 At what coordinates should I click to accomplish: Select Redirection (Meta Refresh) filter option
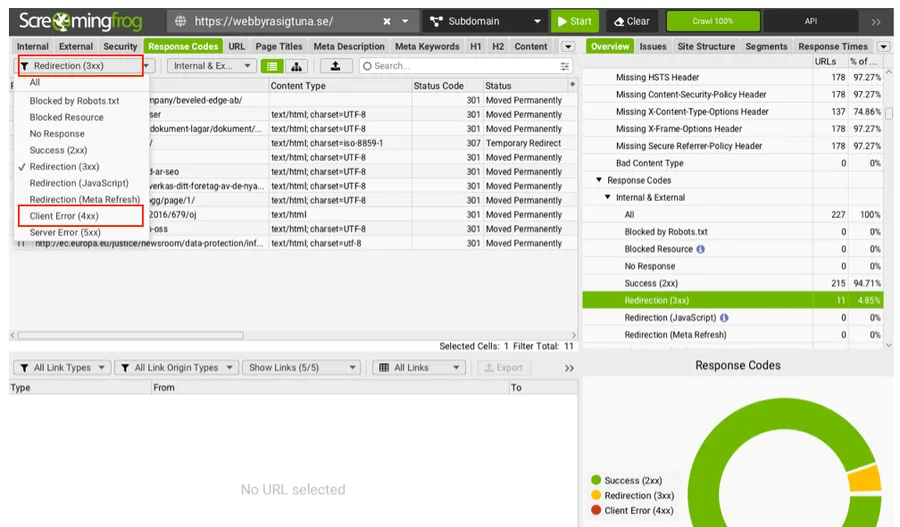click(82, 200)
